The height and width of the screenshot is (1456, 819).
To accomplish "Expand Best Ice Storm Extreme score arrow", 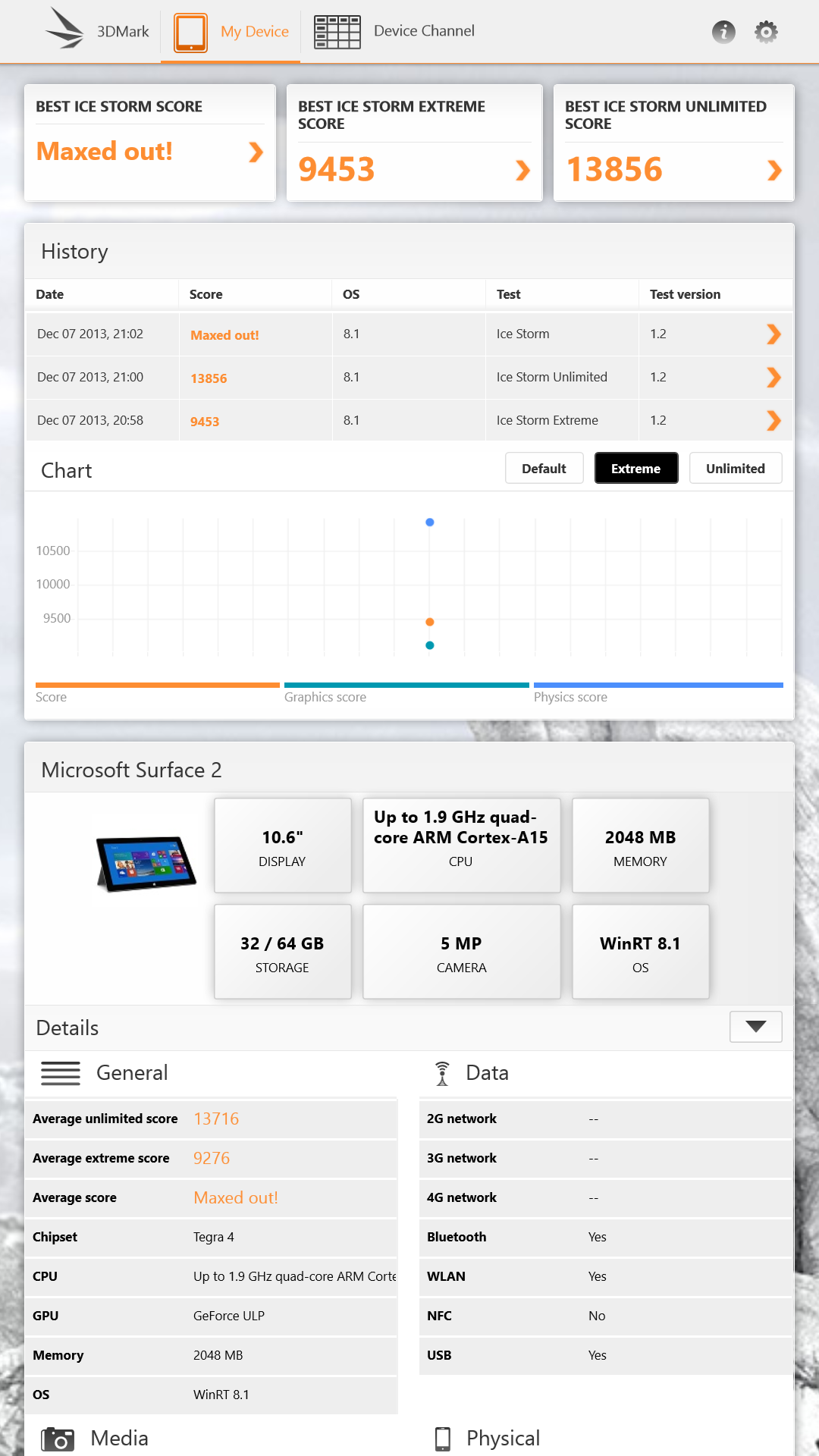I will point(522,171).
